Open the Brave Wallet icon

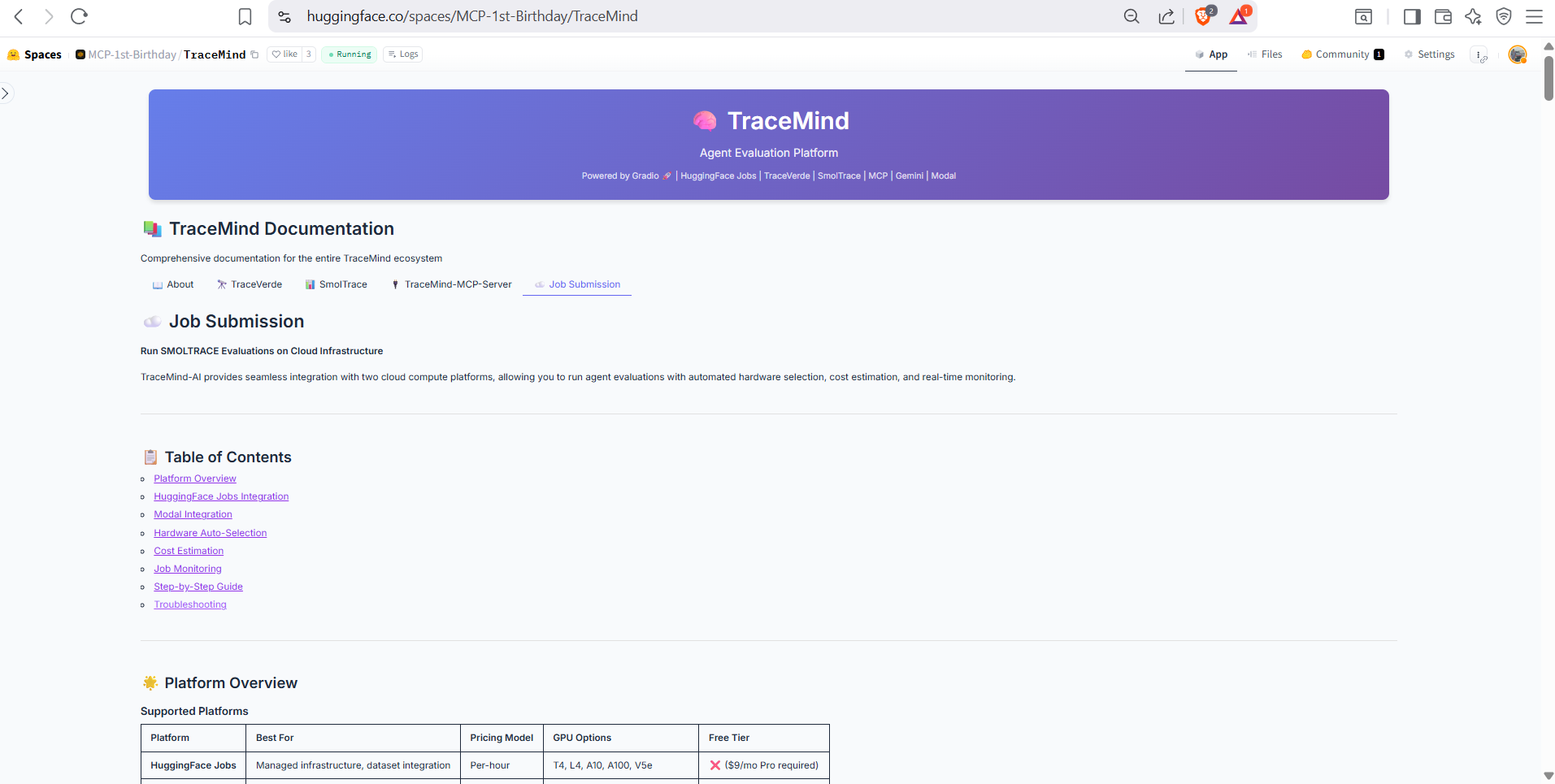(x=1443, y=16)
